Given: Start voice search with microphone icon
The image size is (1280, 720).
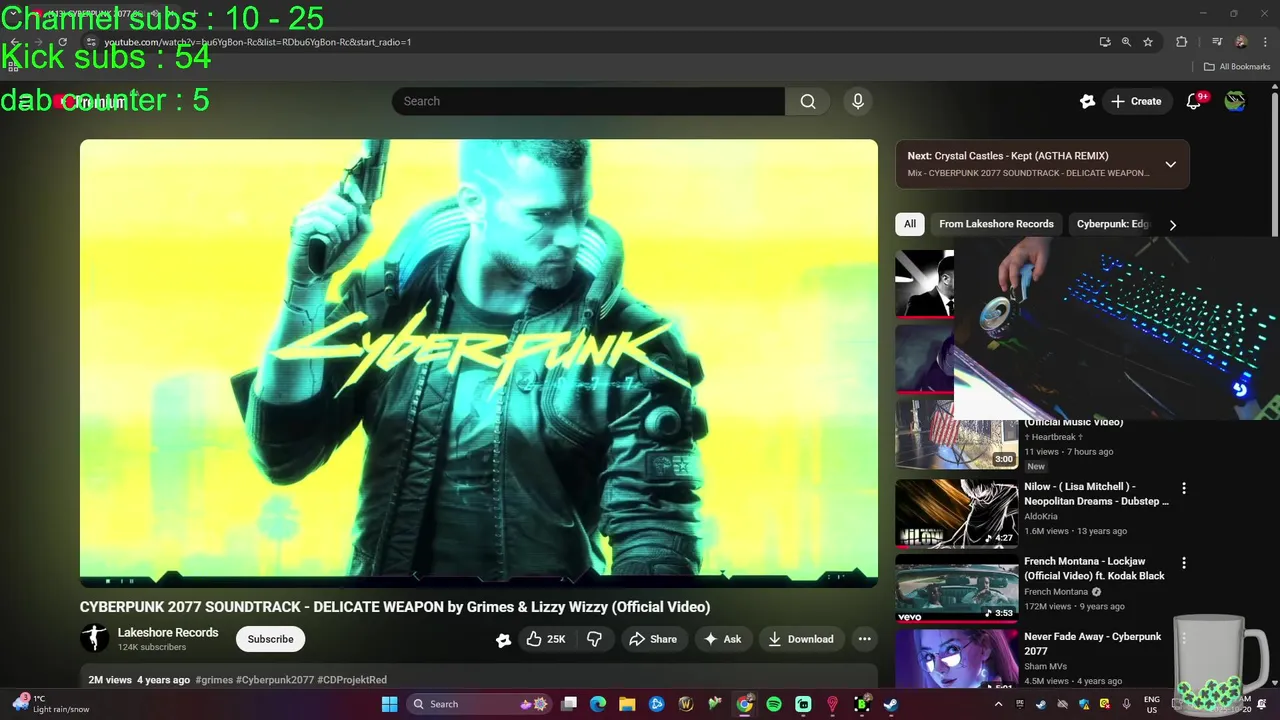Looking at the screenshot, I should [x=857, y=101].
